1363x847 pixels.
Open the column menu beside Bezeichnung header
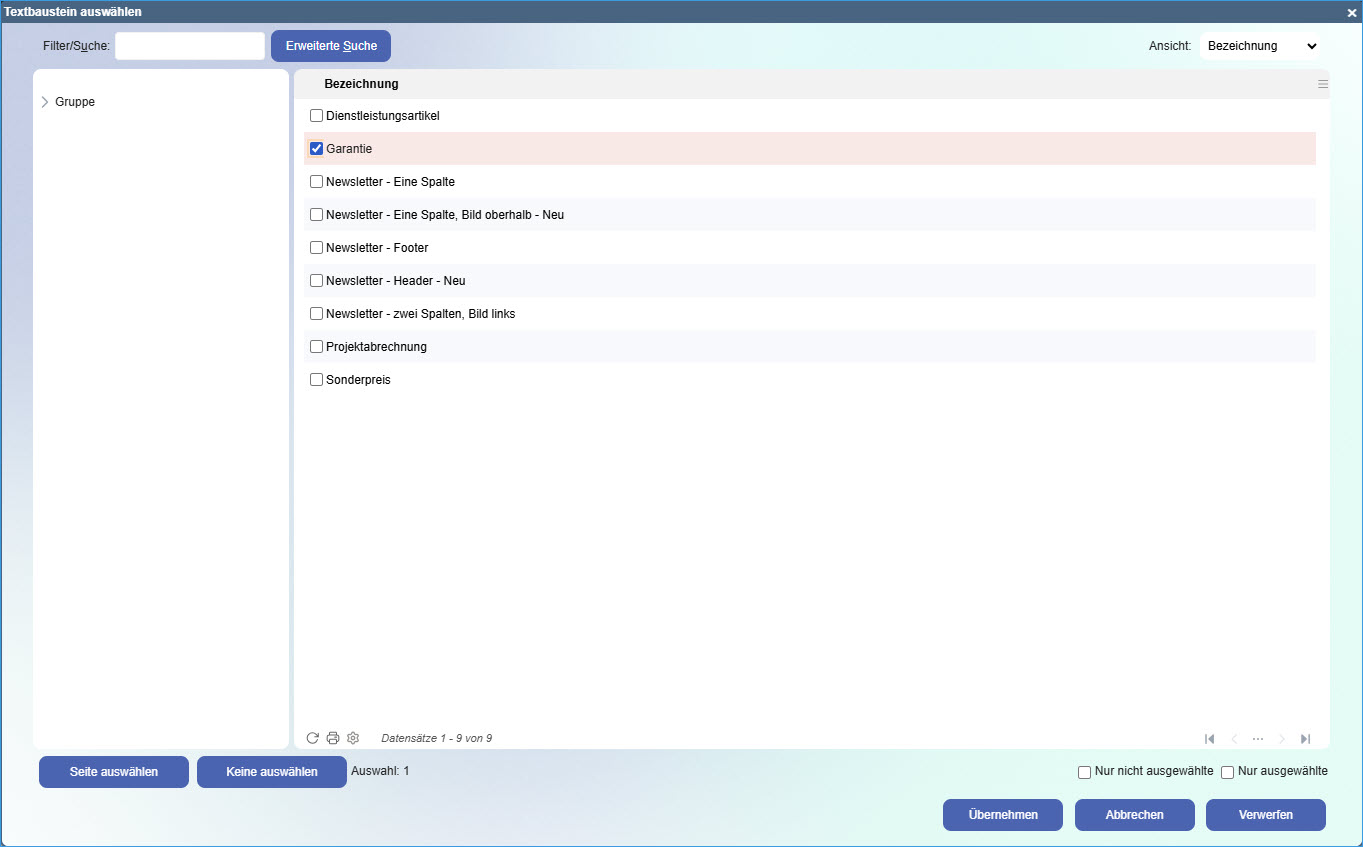[1323, 84]
